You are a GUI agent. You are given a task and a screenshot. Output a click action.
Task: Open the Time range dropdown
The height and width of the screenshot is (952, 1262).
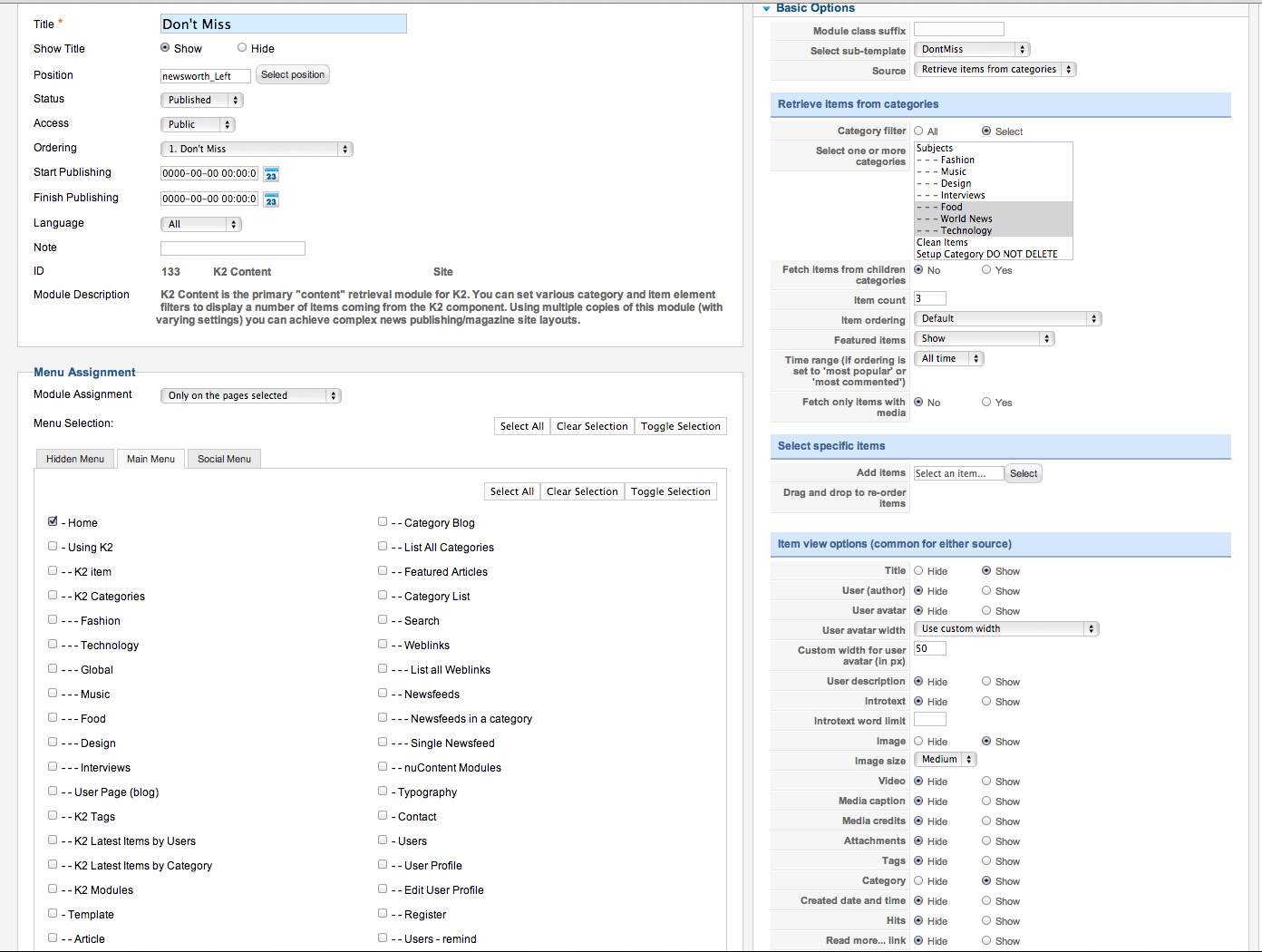[x=949, y=358]
